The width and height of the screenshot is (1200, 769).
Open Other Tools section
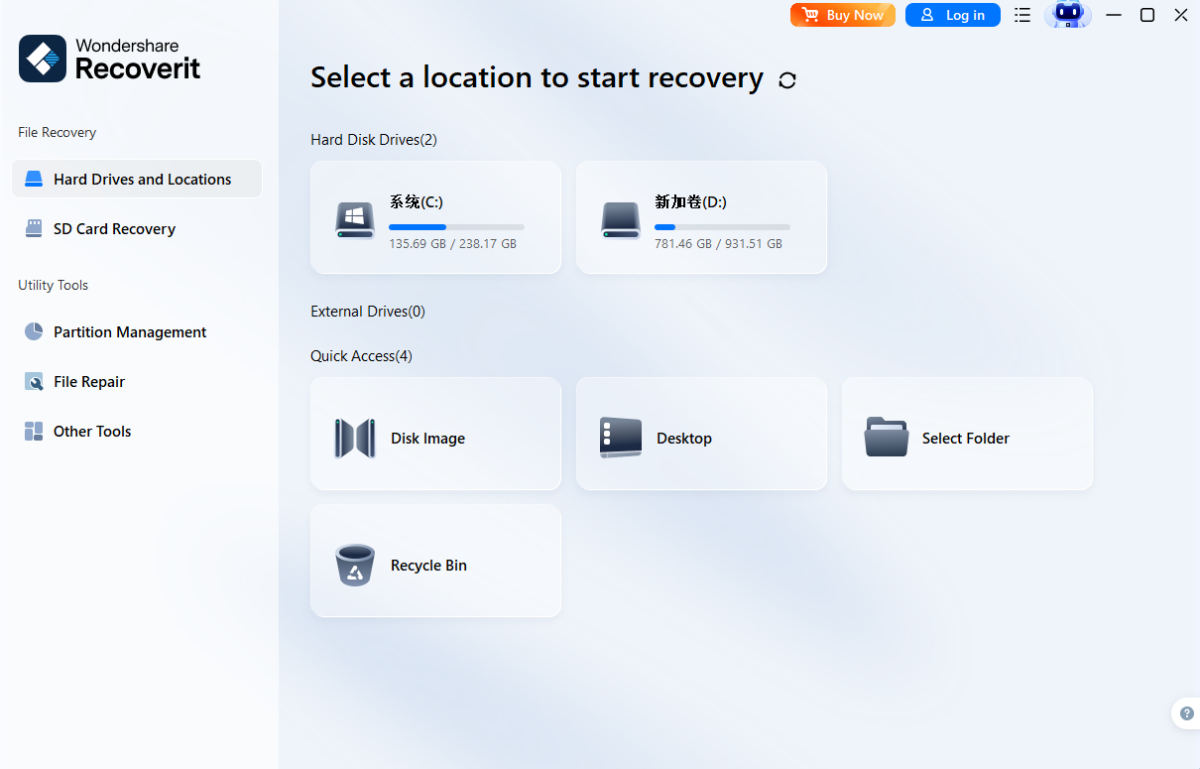point(92,432)
